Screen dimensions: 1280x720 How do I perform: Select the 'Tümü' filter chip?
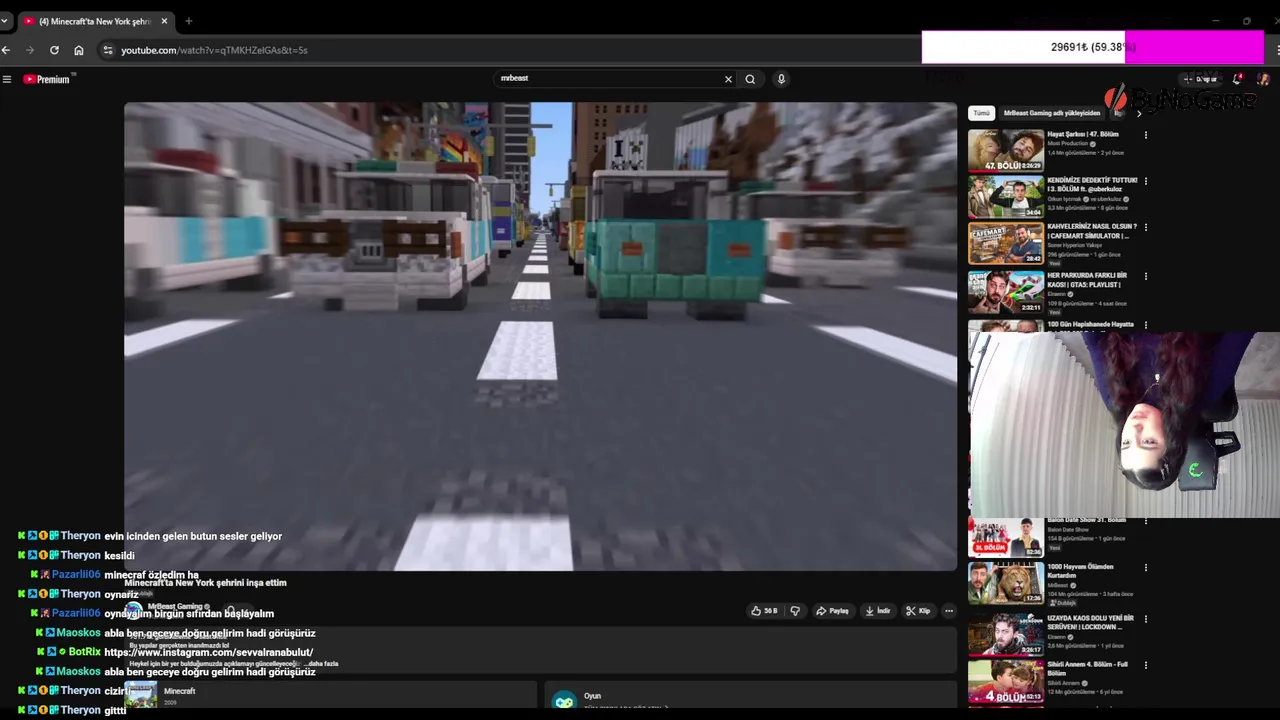[x=981, y=113]
